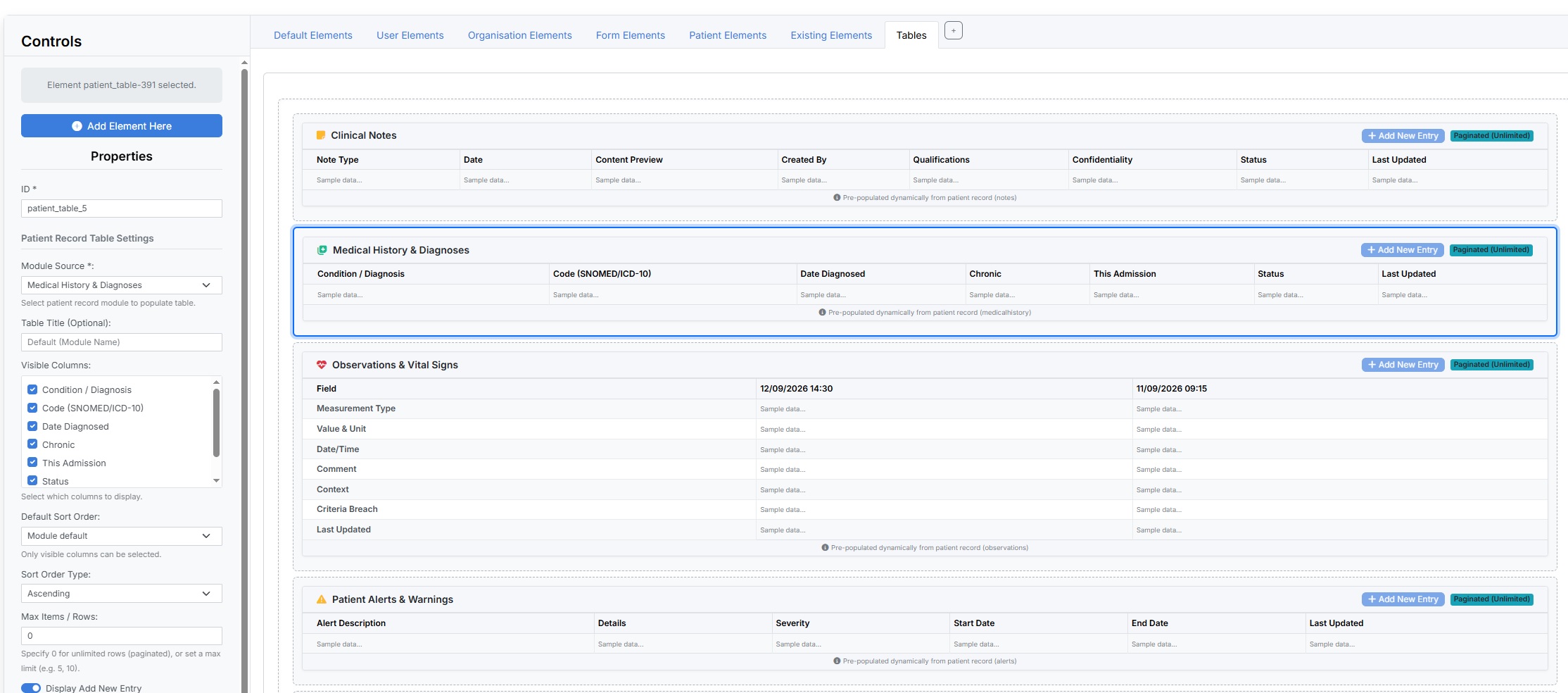Click the Medical History & Diagnoses icon
Image resolution: width=1568 pixels, height=693 pixels.
[322, 250]
